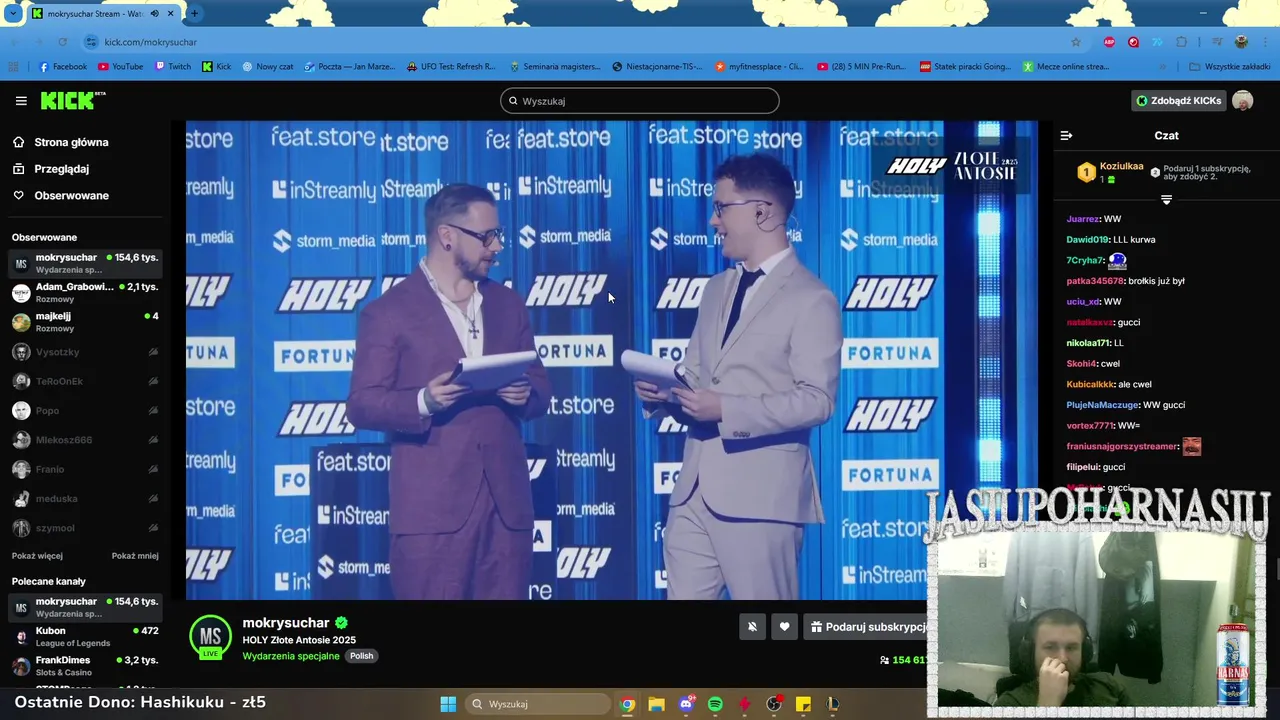Open mokrysuchar MS live avatar

[210, 637]
